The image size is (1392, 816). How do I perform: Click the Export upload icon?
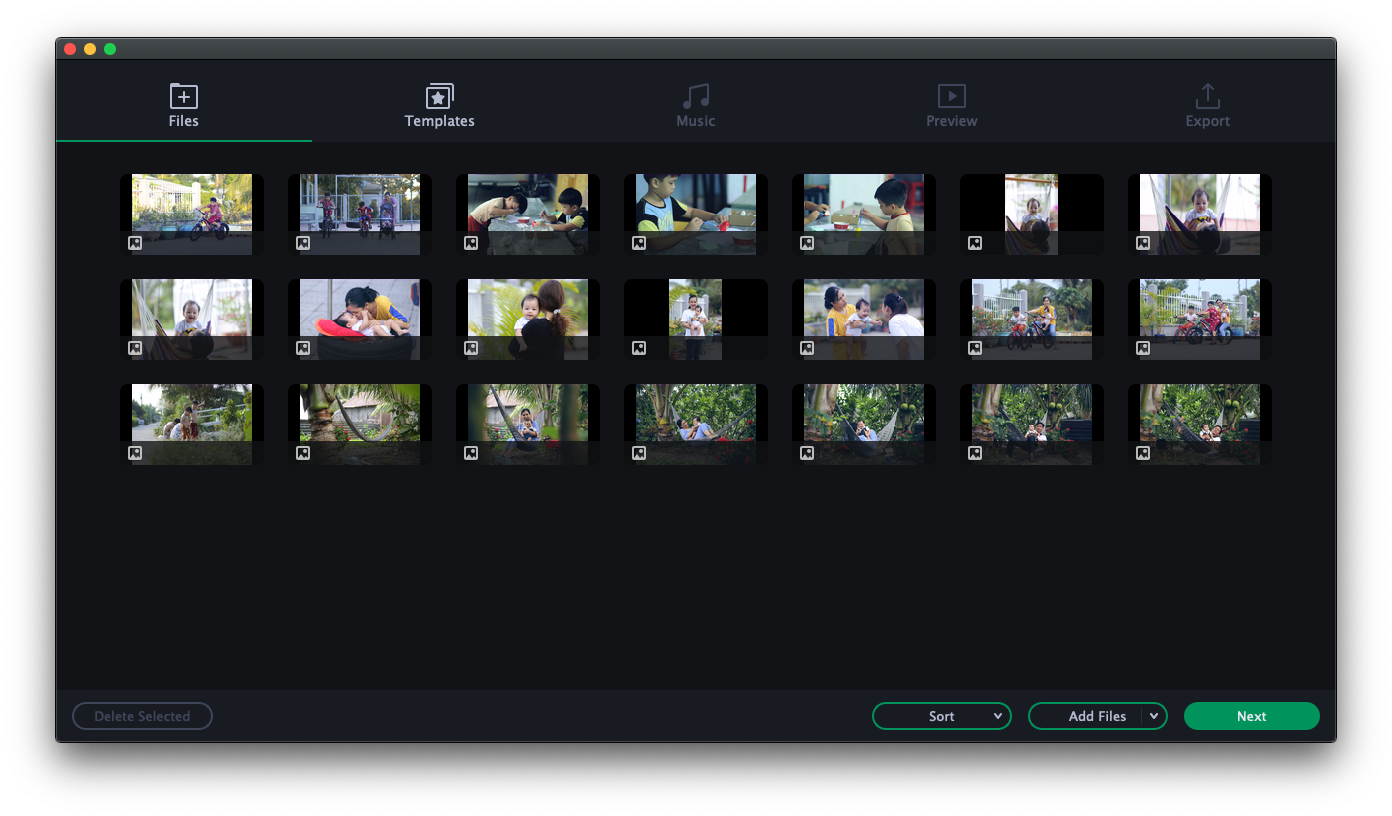1207,96
